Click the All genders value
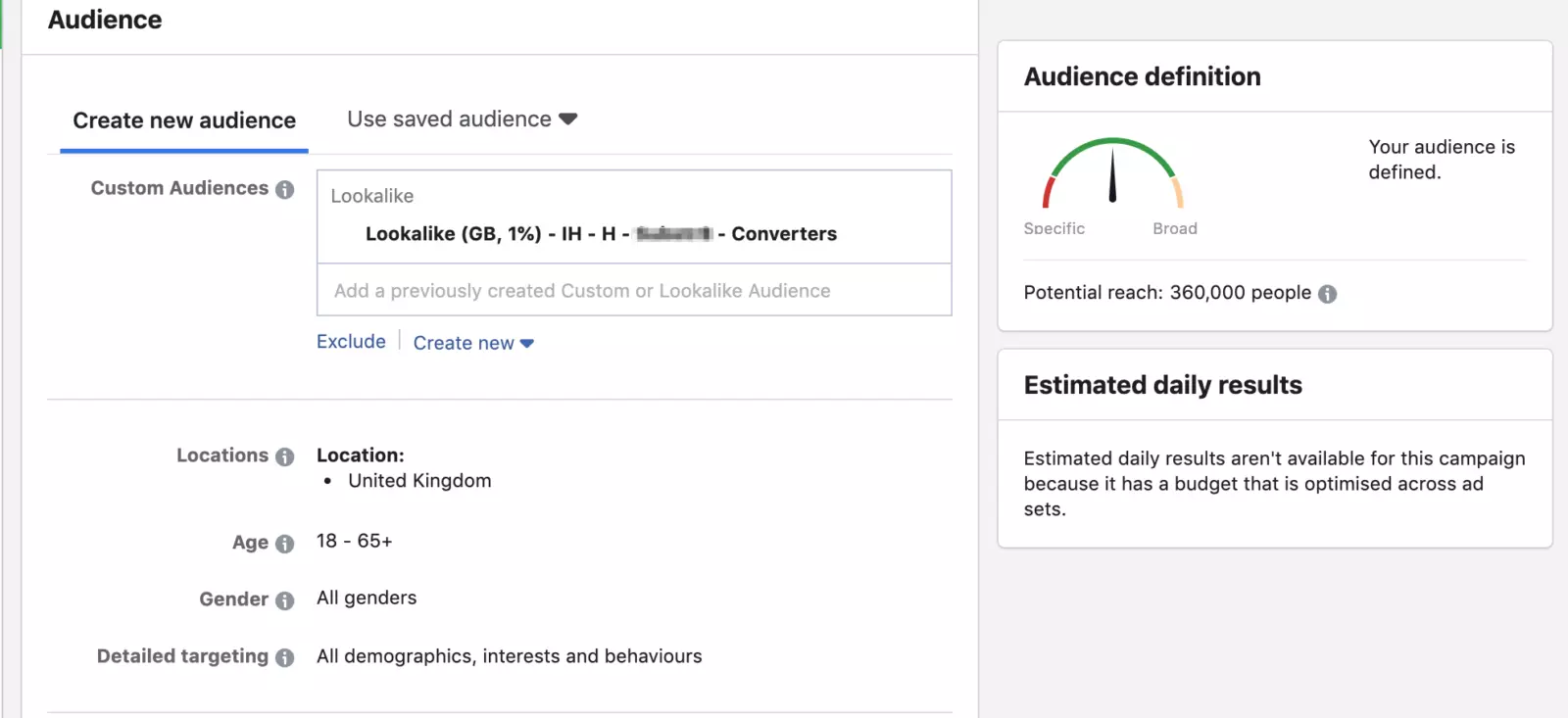This screenshot has height=718, width=1568. point(367,598)
